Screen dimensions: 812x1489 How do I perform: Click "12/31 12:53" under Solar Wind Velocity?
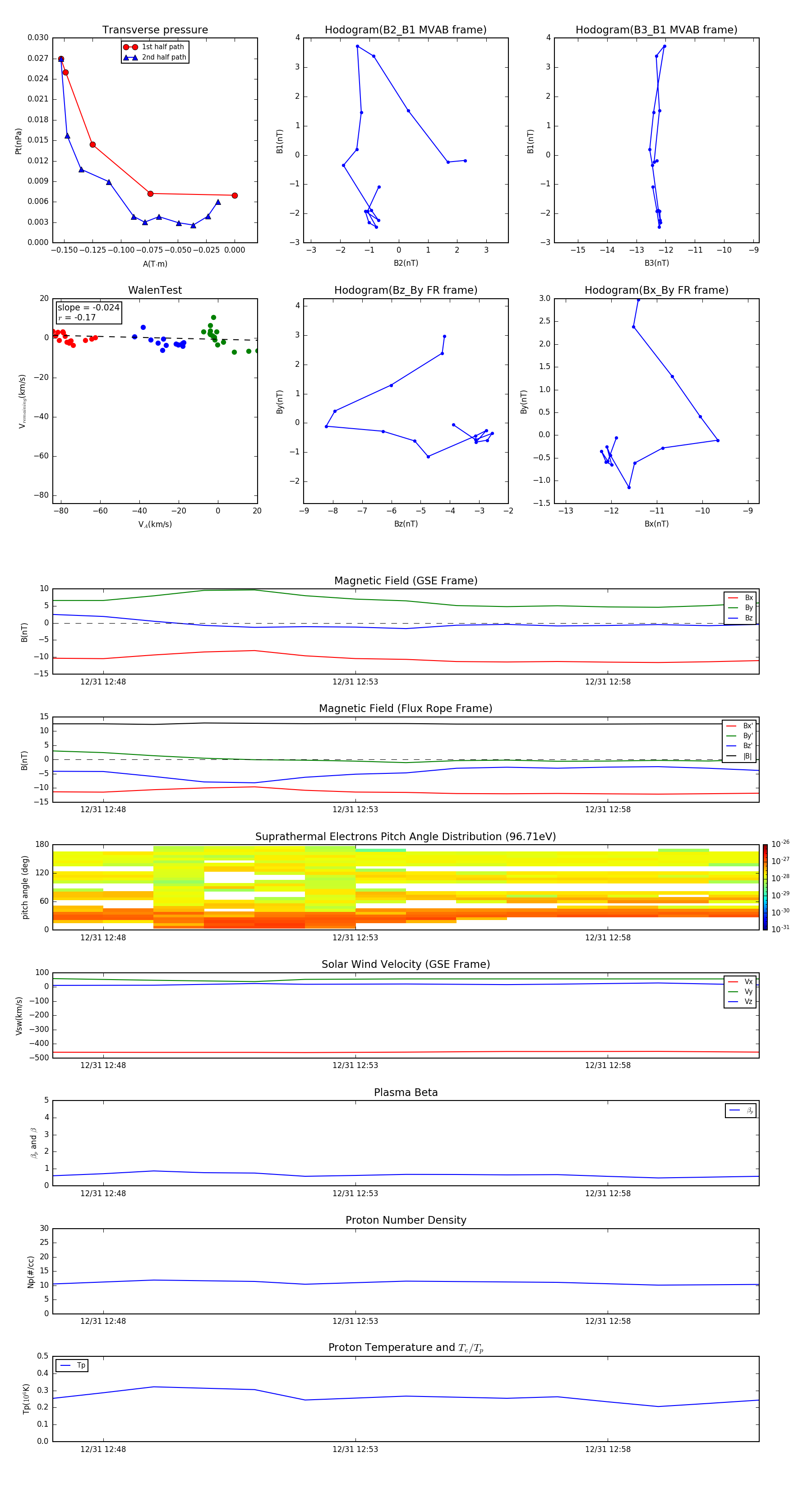(355, 1065)
